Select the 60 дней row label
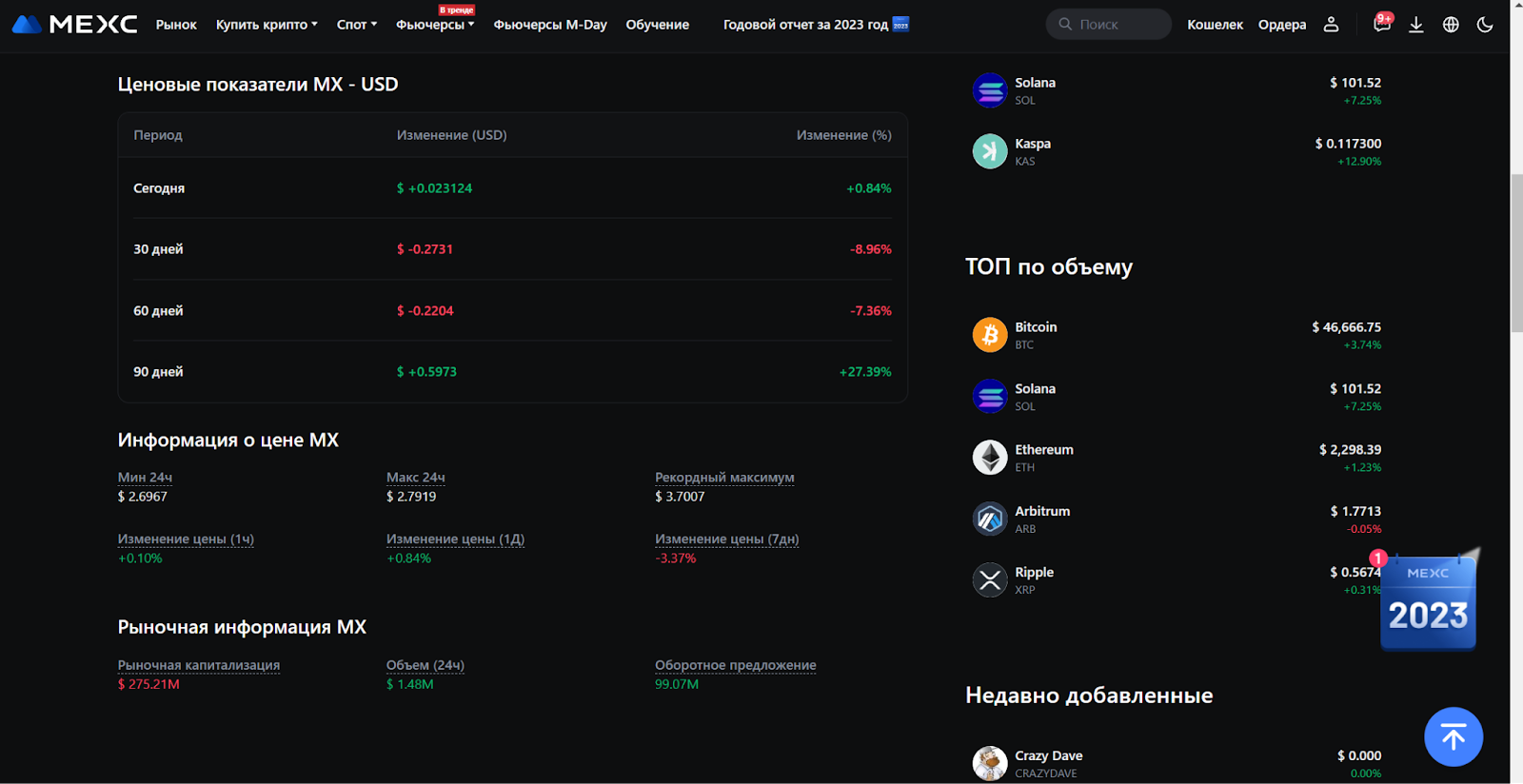 (158, 311)
